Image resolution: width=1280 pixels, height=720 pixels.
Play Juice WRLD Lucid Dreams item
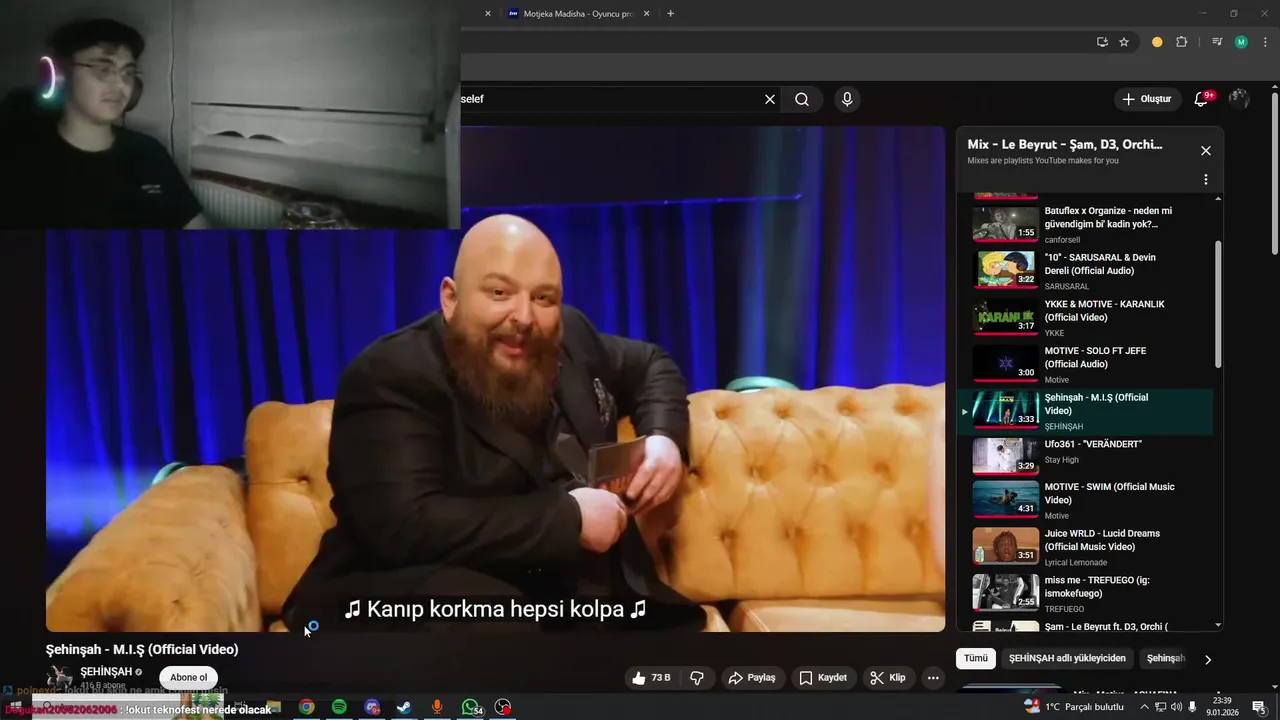click(1085, 547)
